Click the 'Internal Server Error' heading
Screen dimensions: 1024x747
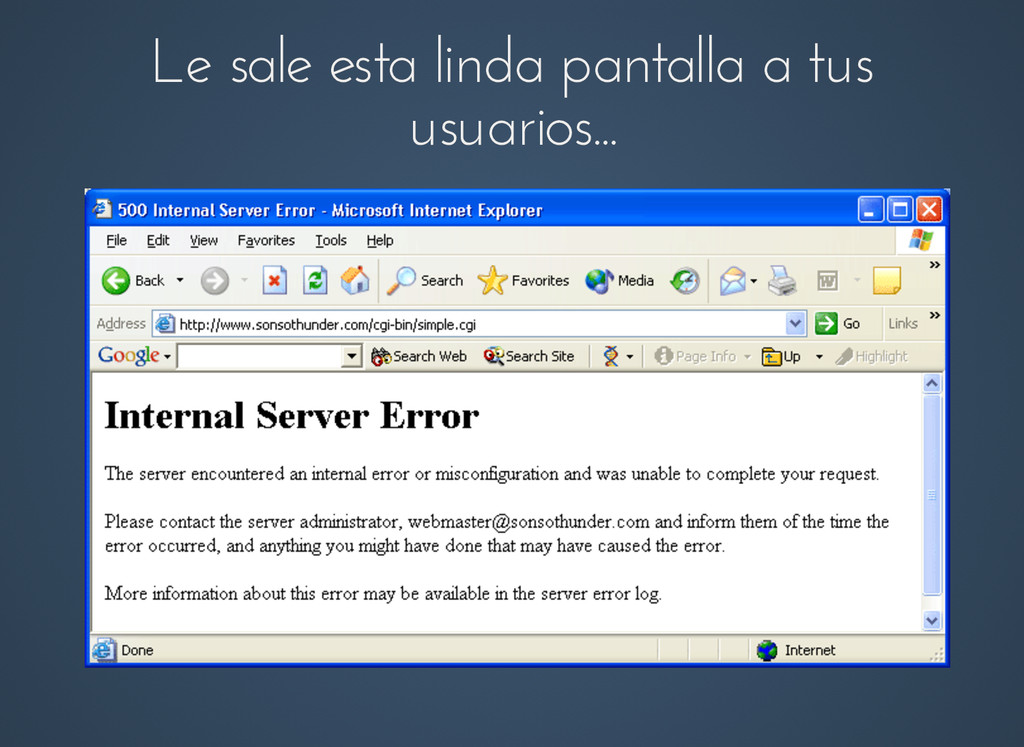point(291,416)
